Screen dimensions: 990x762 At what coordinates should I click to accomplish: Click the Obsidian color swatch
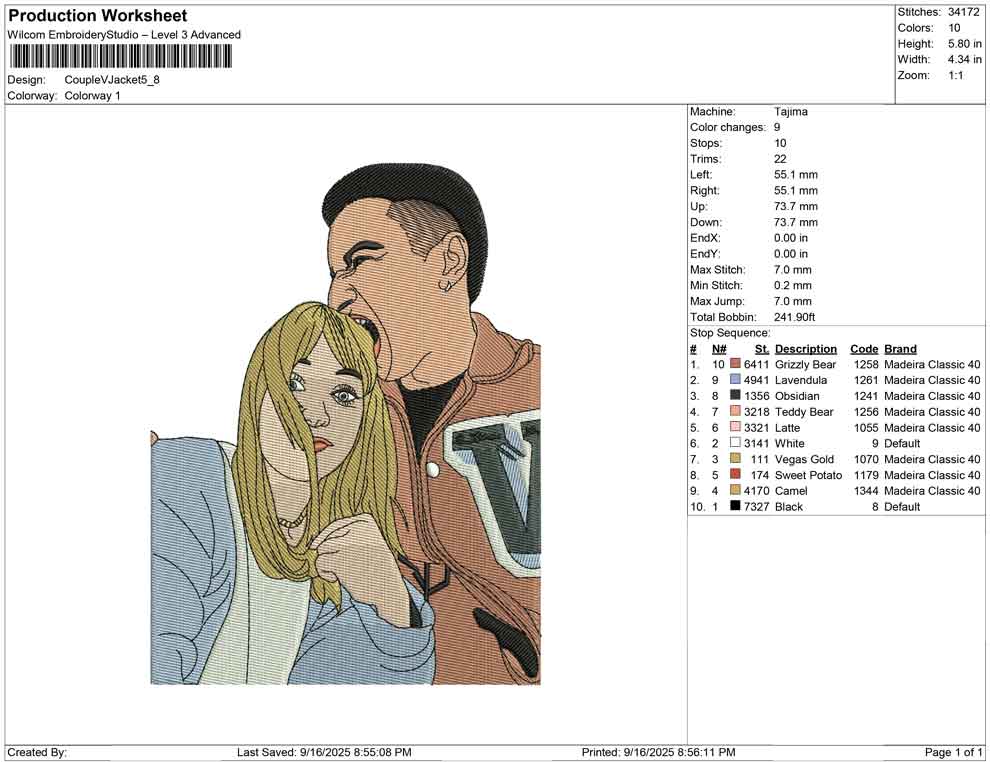point(735,396)
